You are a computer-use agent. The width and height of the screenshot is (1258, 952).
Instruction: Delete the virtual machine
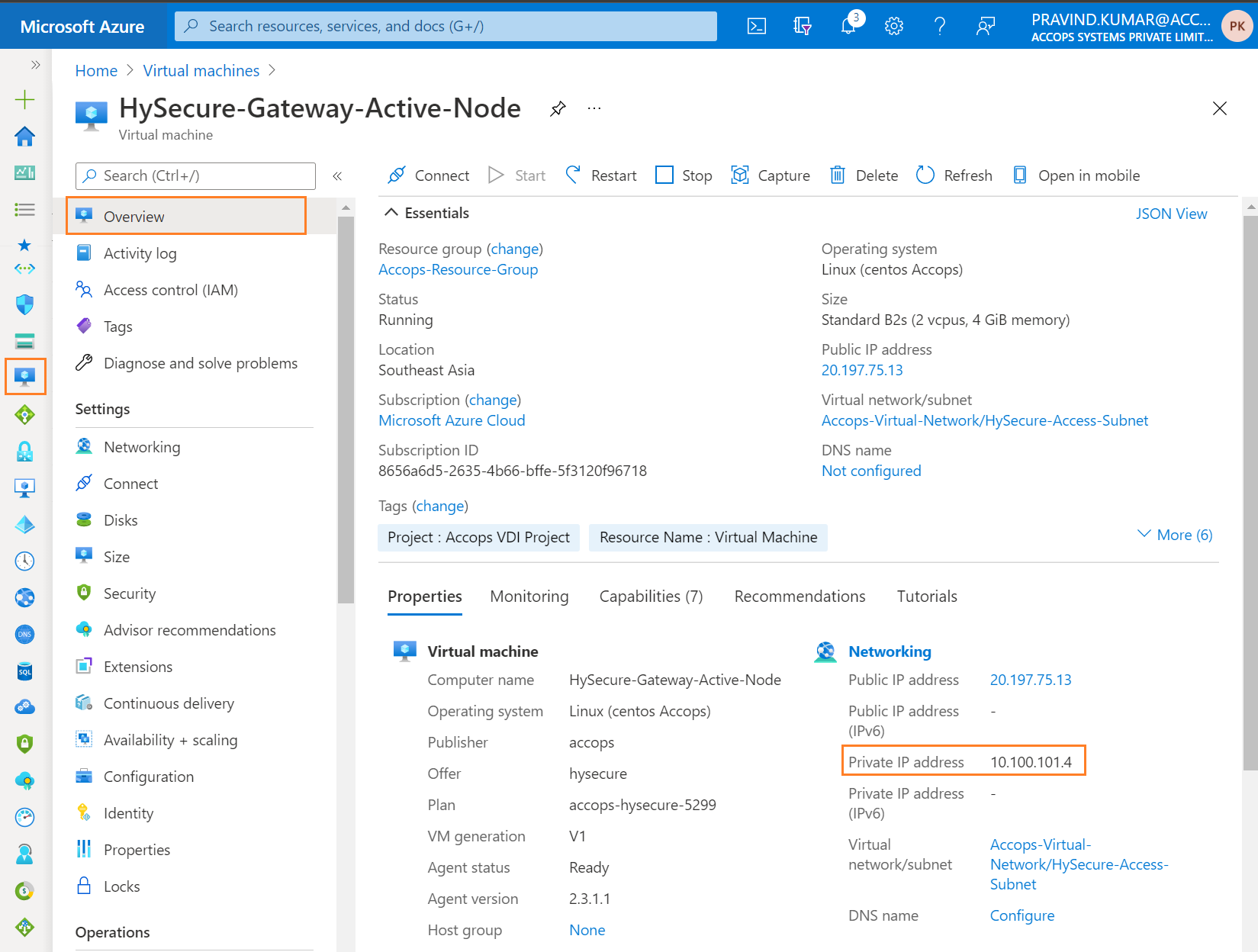click(864, 175)
